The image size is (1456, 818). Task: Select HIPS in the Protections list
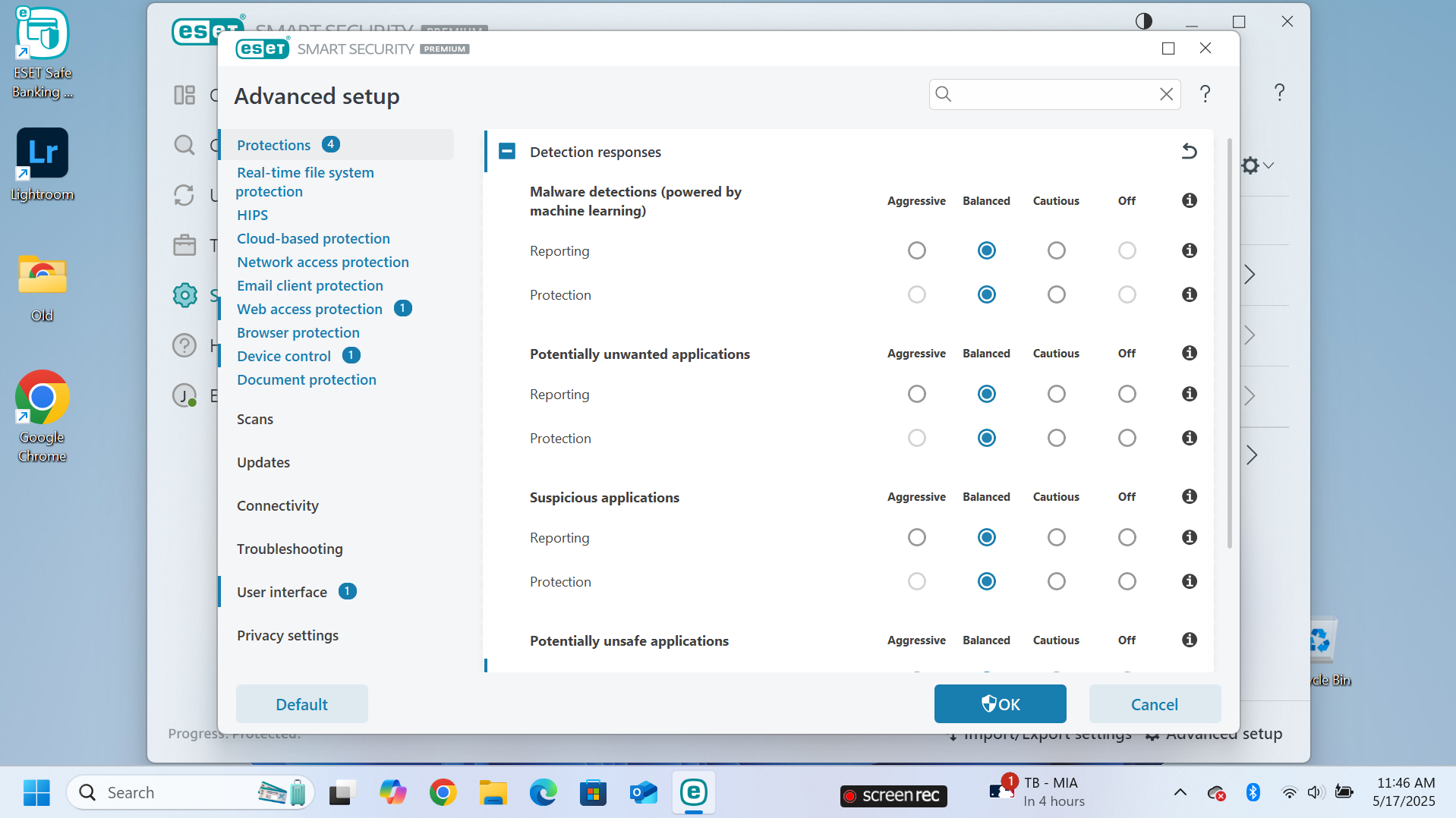pyautogui.click(x=252, y=216)
